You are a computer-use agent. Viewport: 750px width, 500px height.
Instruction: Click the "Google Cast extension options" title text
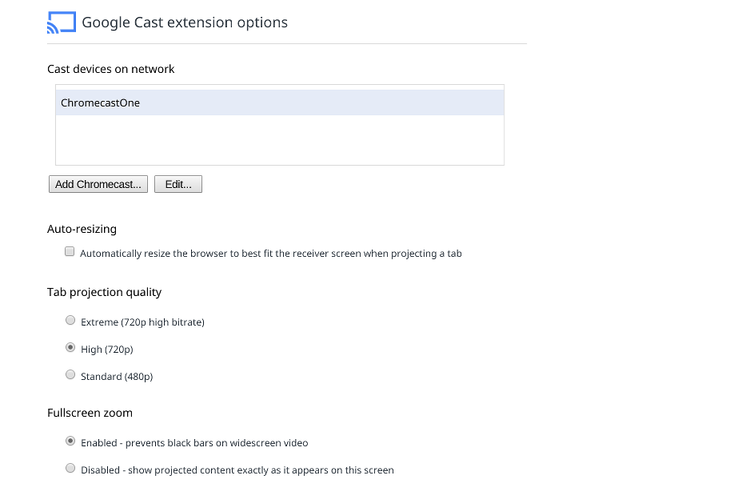[x=184, y=22]
